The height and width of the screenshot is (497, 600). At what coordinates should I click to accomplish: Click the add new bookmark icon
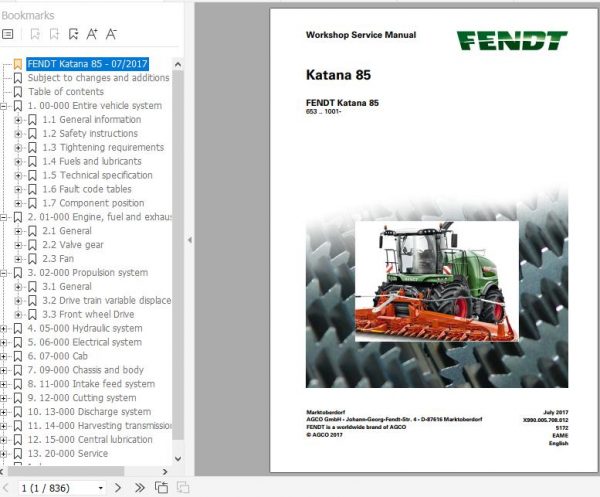click(54, 34)
